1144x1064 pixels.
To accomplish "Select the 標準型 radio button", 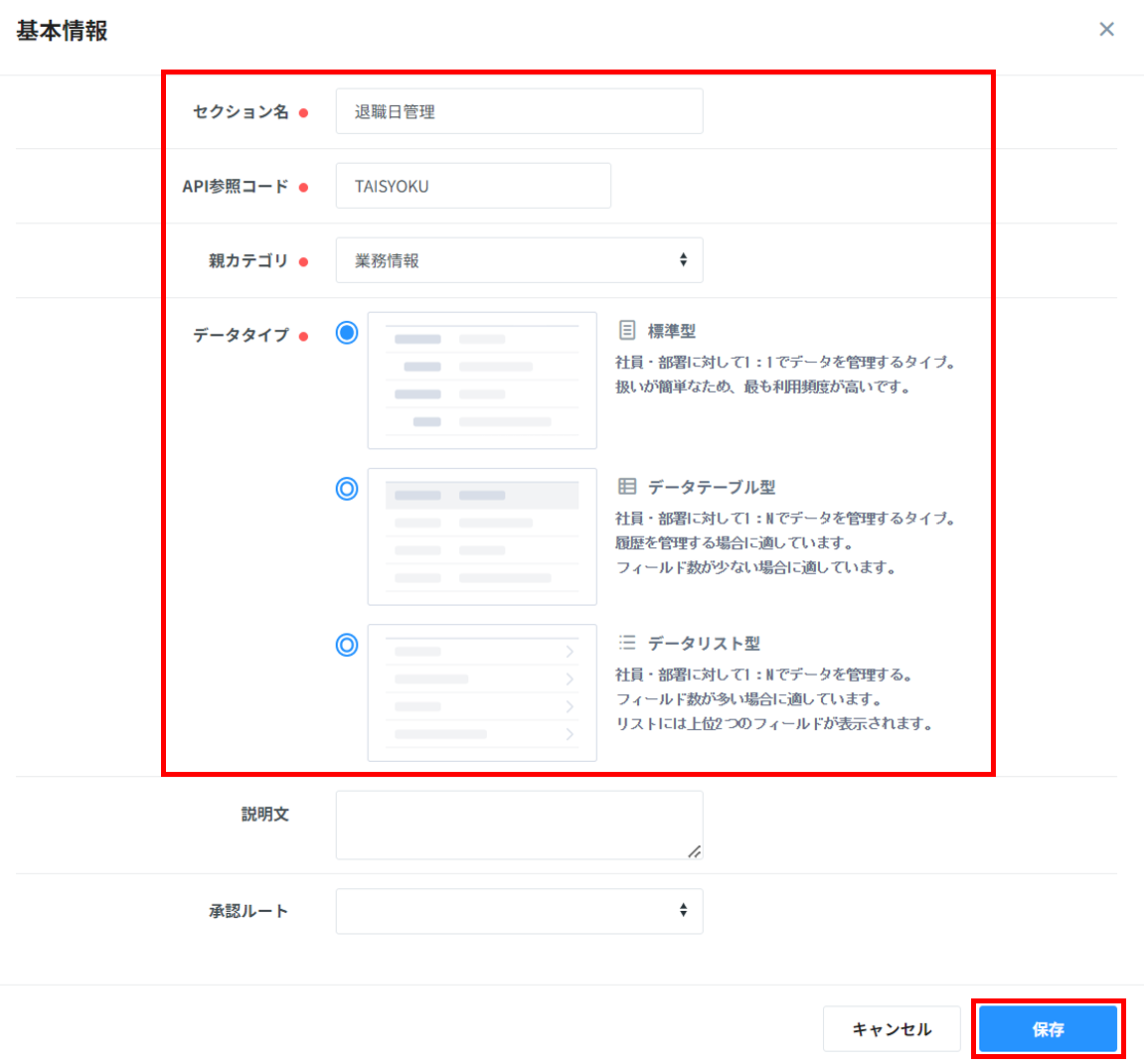I will tap(347, 333).
